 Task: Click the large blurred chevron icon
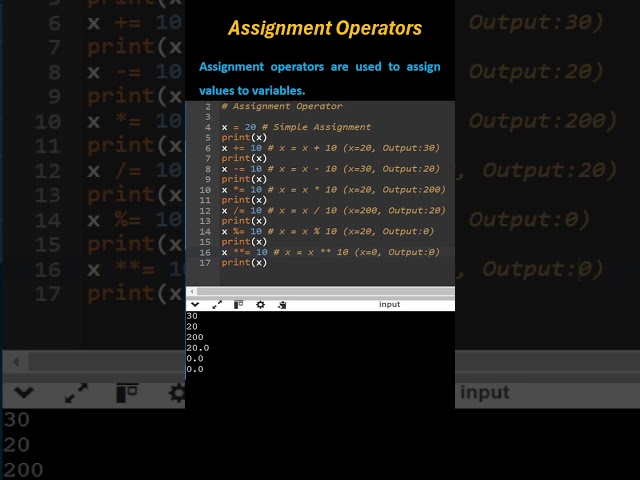click(24, 393)
